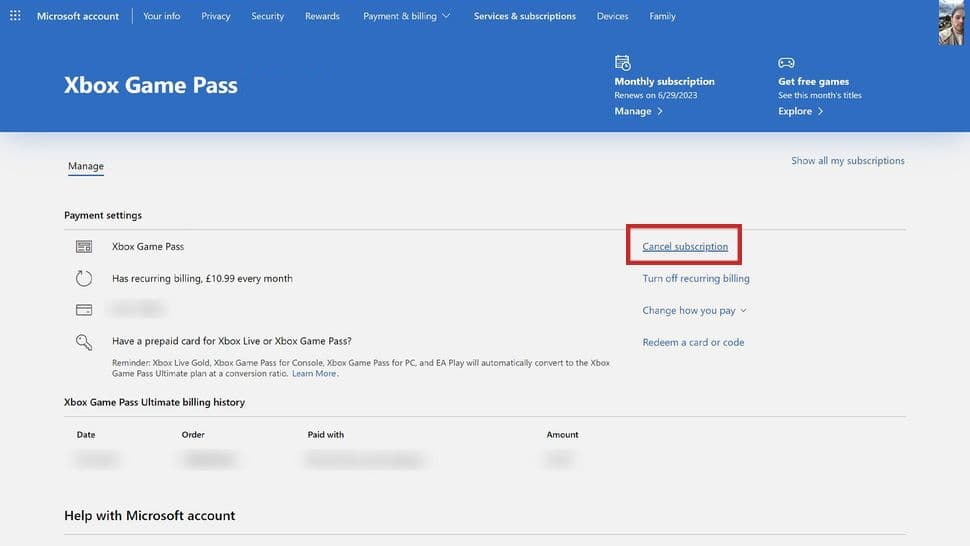Click the Date column header

tap(86, 435)
